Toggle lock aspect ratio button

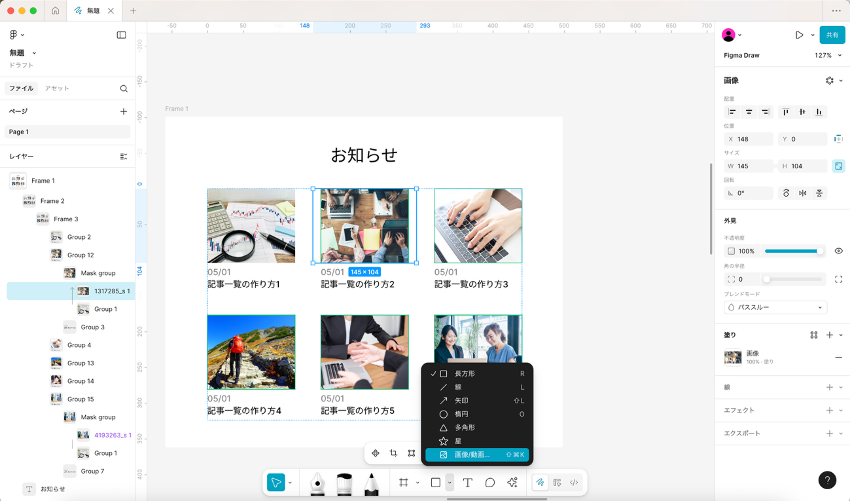(838, 166)
